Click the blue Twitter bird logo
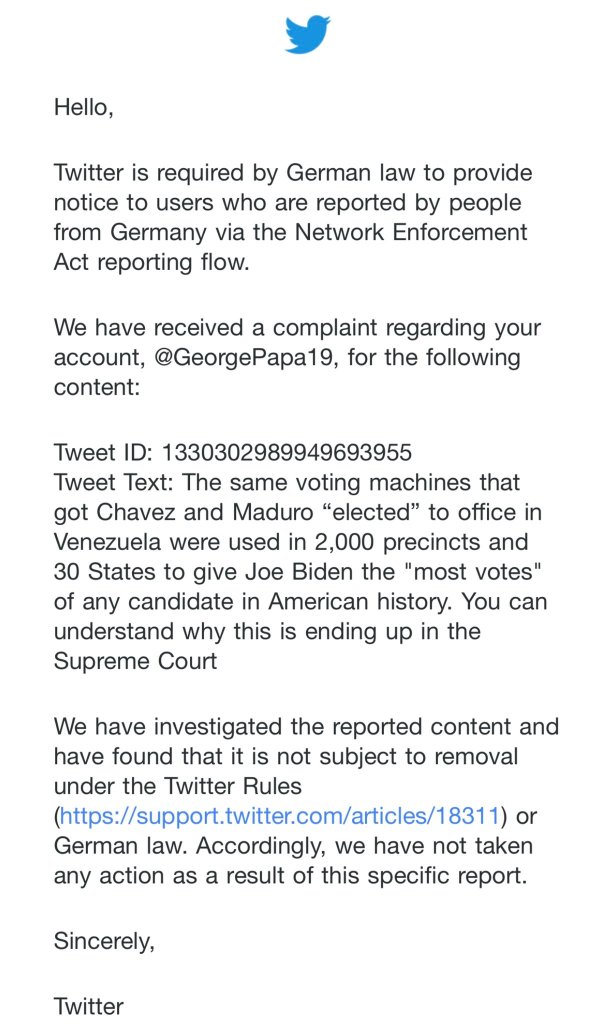616x1024 pixels. tap(307, 36)
